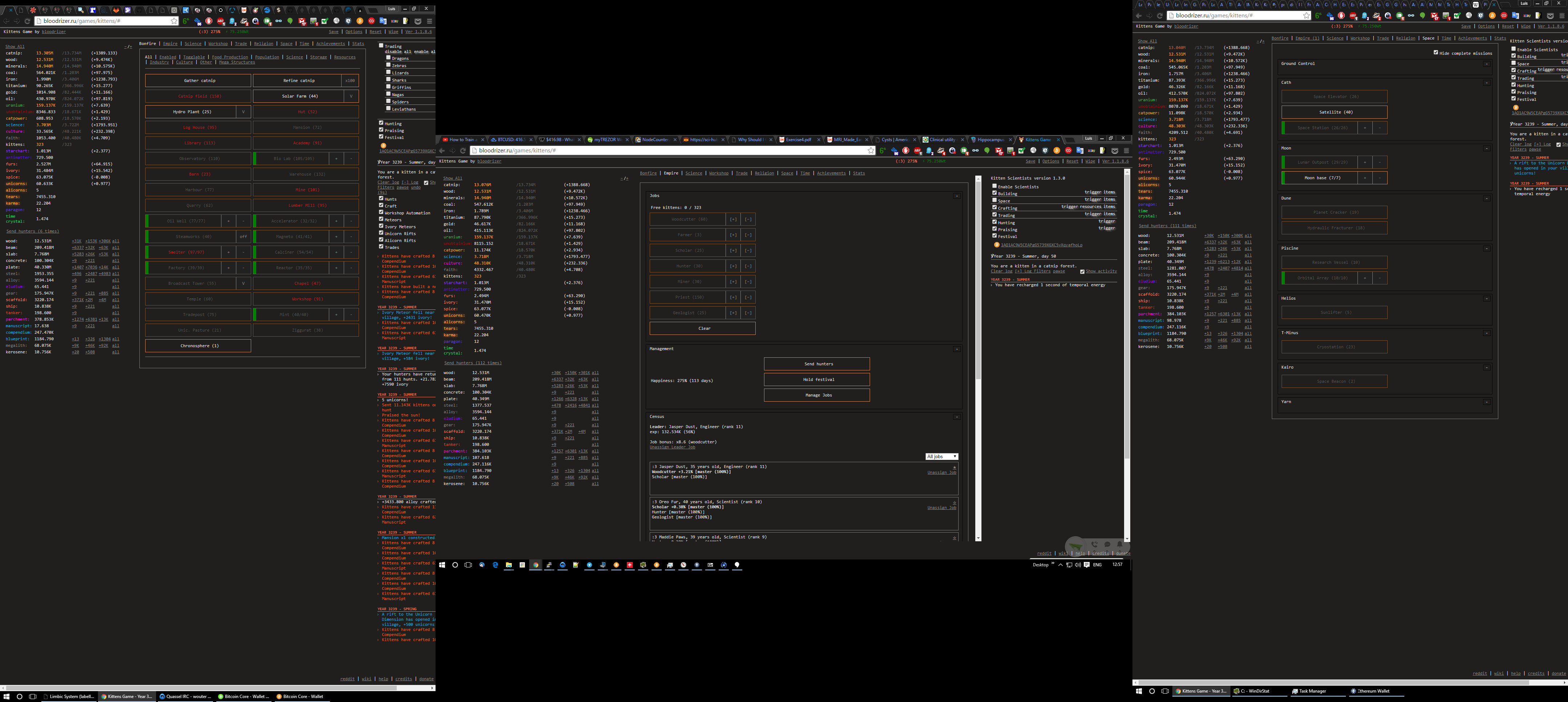Open File Explorer from the taskbar

tap(509, 565)
